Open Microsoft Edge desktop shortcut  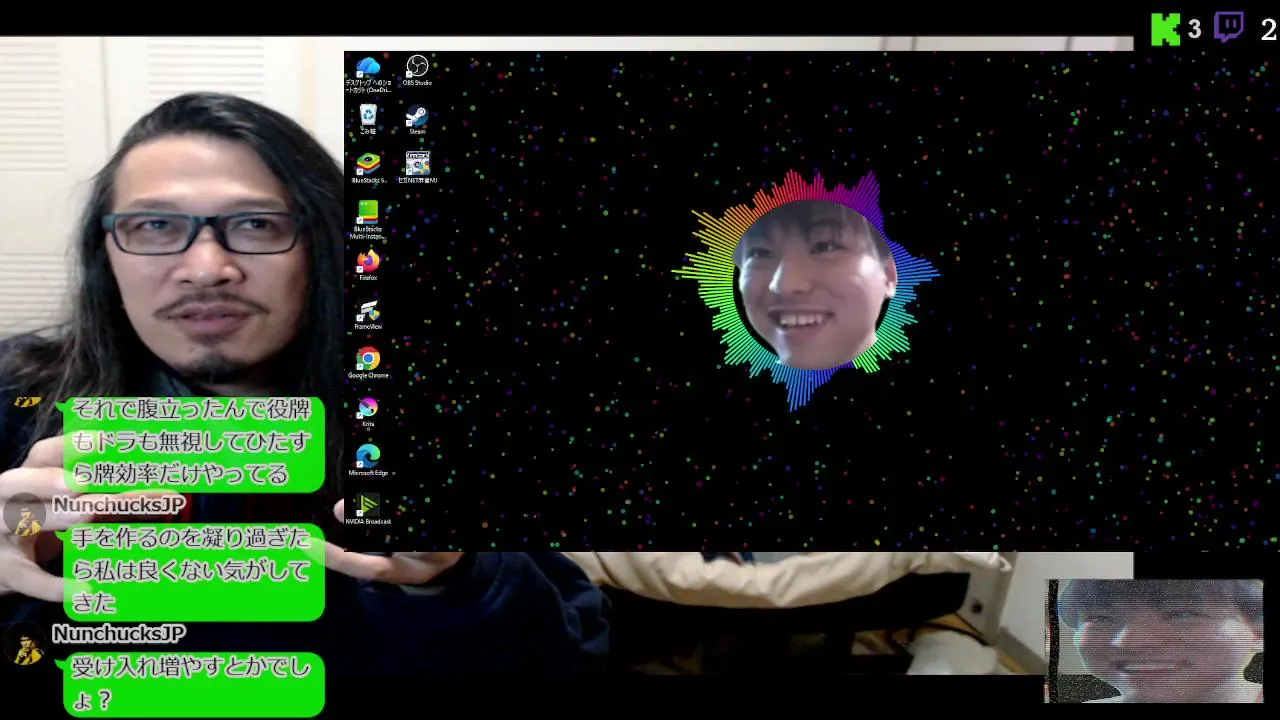coord(368,460)
